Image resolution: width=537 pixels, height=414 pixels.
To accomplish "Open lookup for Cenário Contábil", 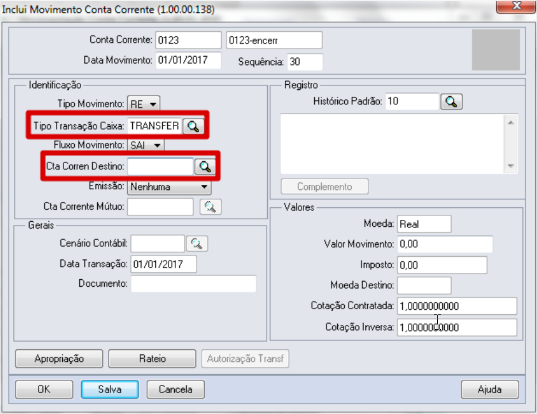I will [x=197, y=243].
